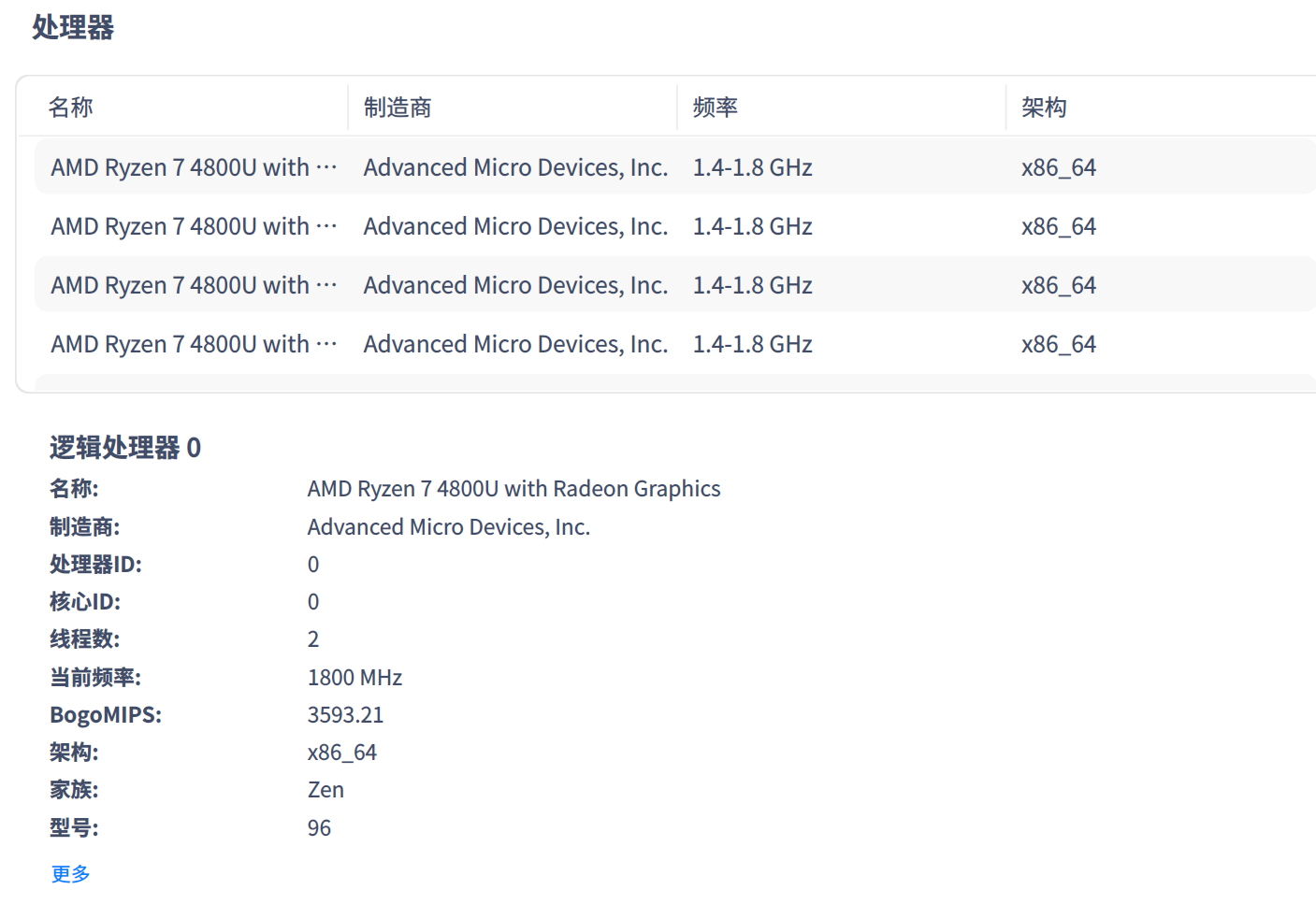This screenshot has height=904, width=1316.
Task: Click the 型号: label
Action: point(74,828)
